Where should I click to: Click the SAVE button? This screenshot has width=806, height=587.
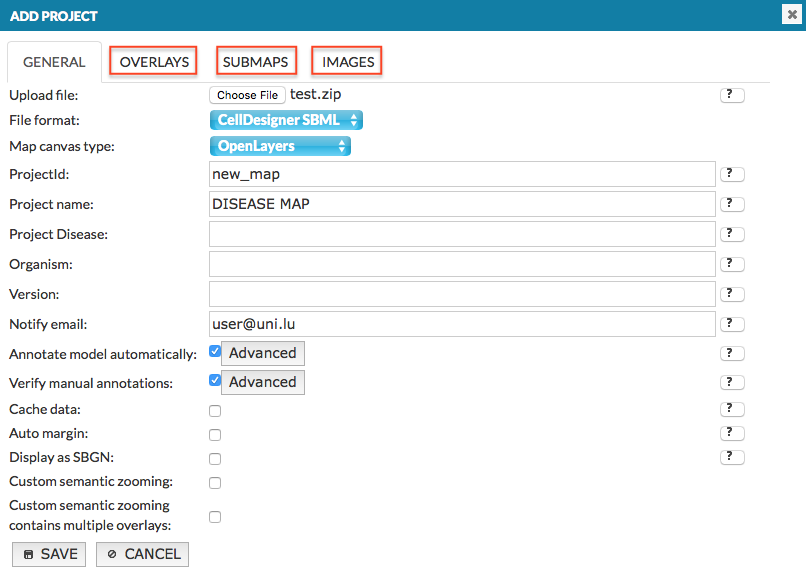coord(49,554)
